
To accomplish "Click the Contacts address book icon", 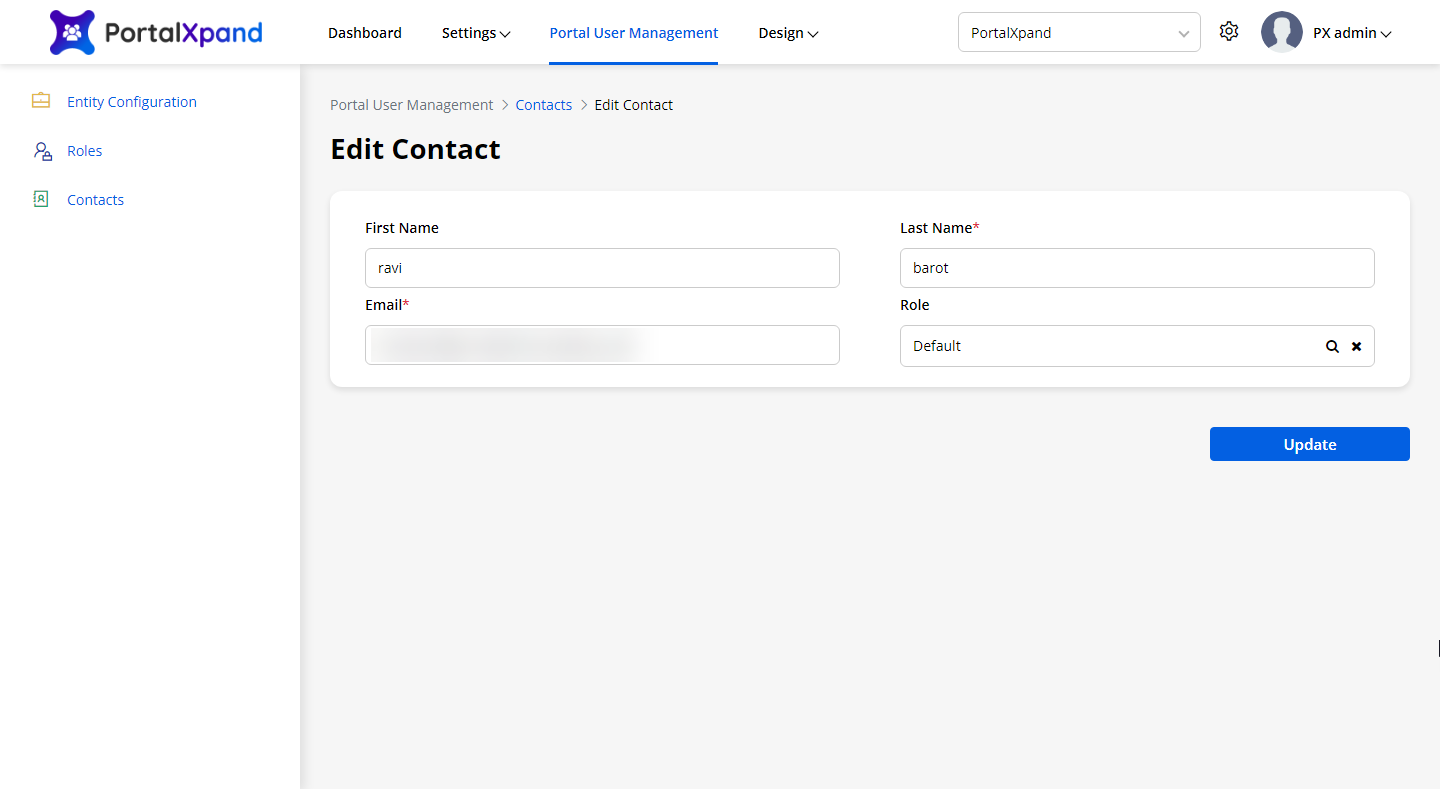I will coord(41,199).
